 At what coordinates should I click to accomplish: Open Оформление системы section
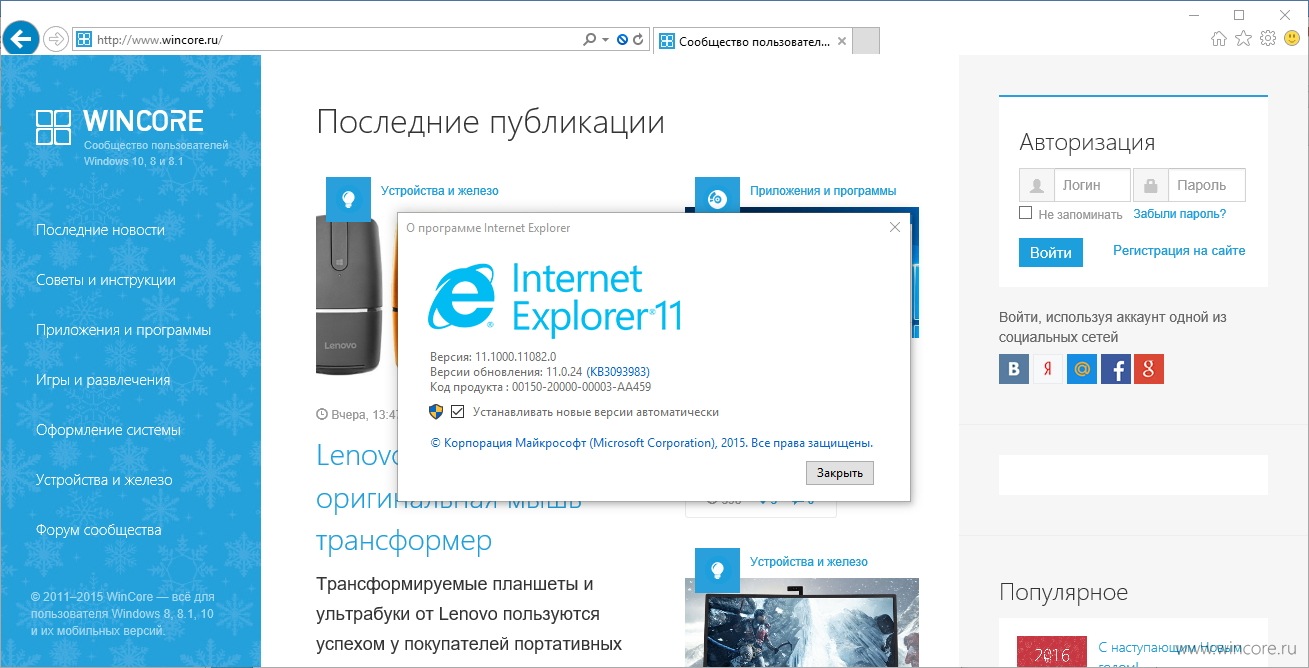coord(108,430)
